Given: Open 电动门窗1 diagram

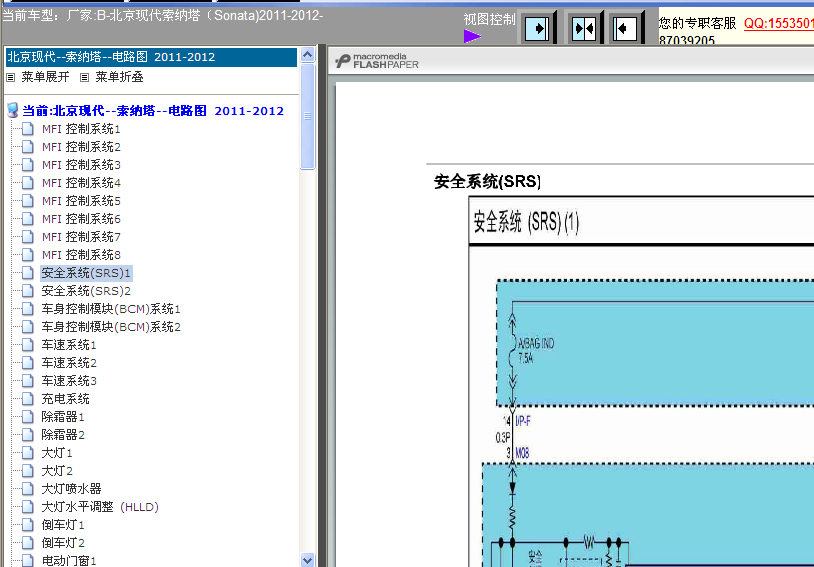Looking at the screenshot, I should click(69, 561).
